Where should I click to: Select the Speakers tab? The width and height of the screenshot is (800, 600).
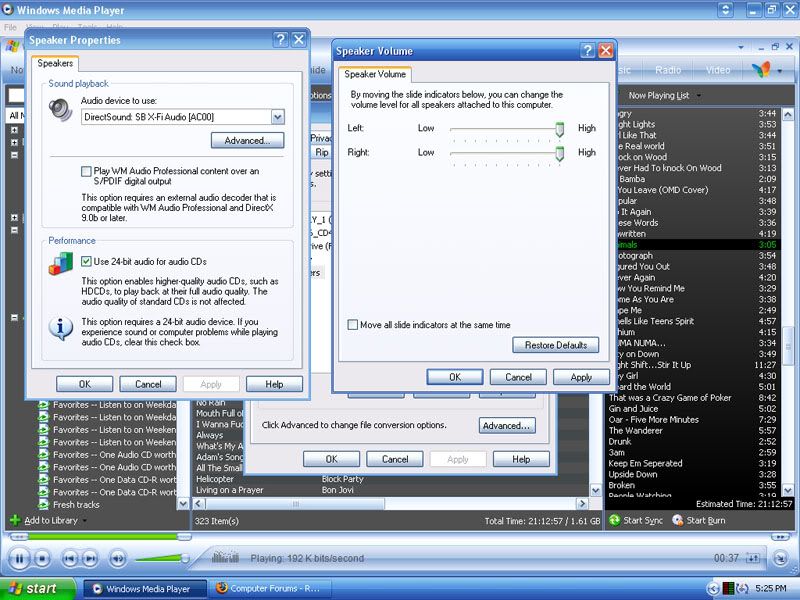55,63
